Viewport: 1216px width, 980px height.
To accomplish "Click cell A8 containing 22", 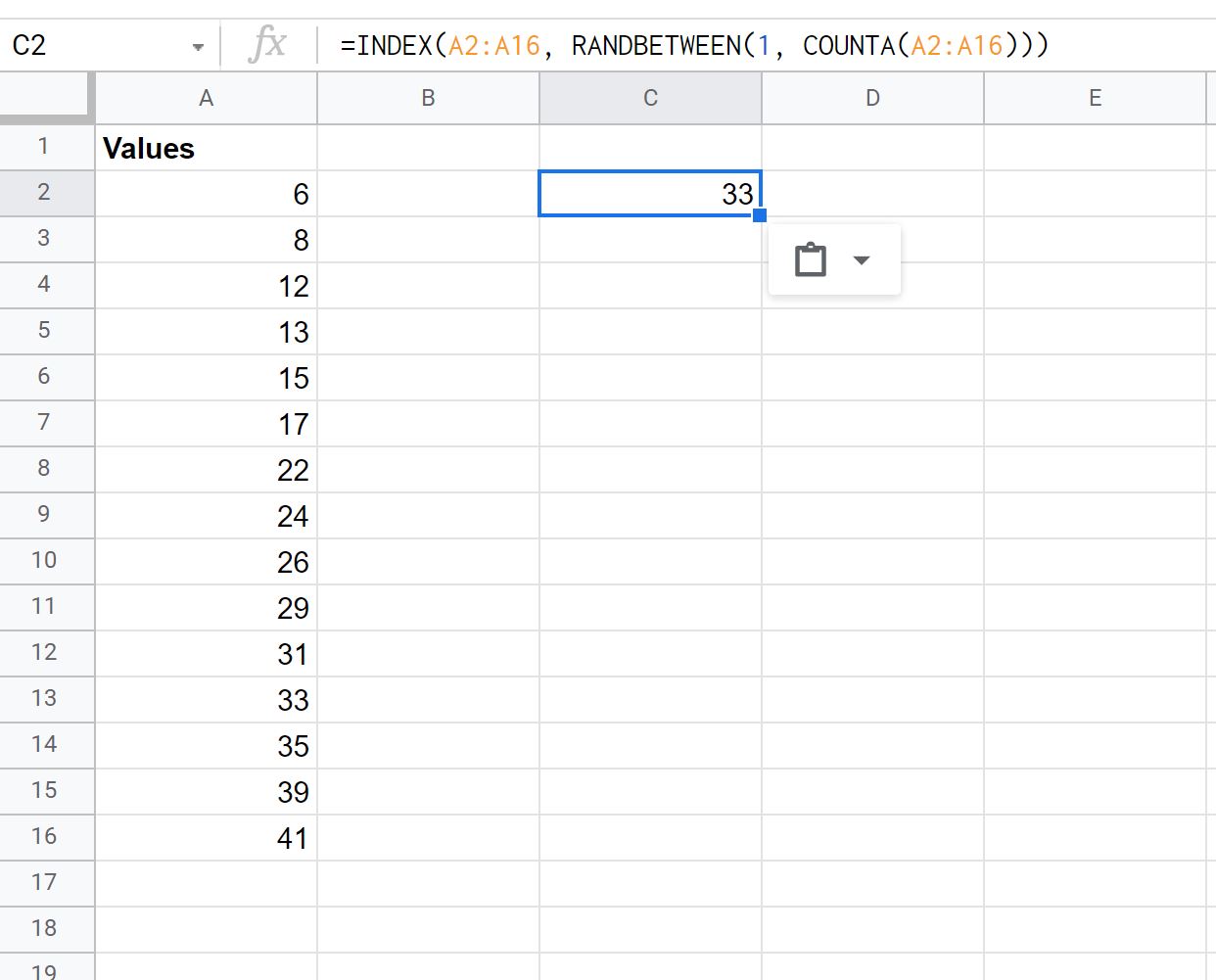I will (x=206, y=470).
